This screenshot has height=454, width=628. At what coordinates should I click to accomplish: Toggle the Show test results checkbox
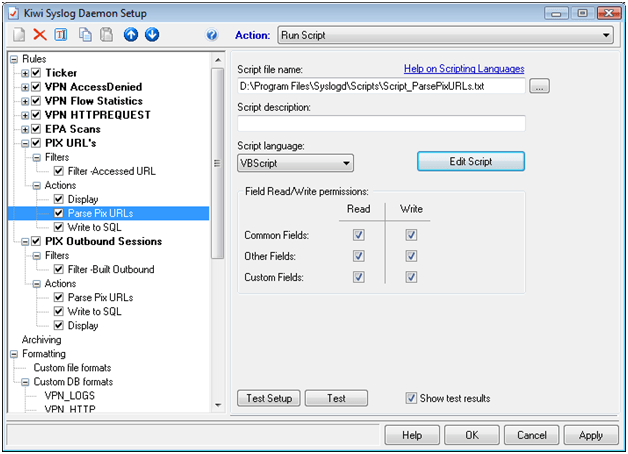pos(412,398)
